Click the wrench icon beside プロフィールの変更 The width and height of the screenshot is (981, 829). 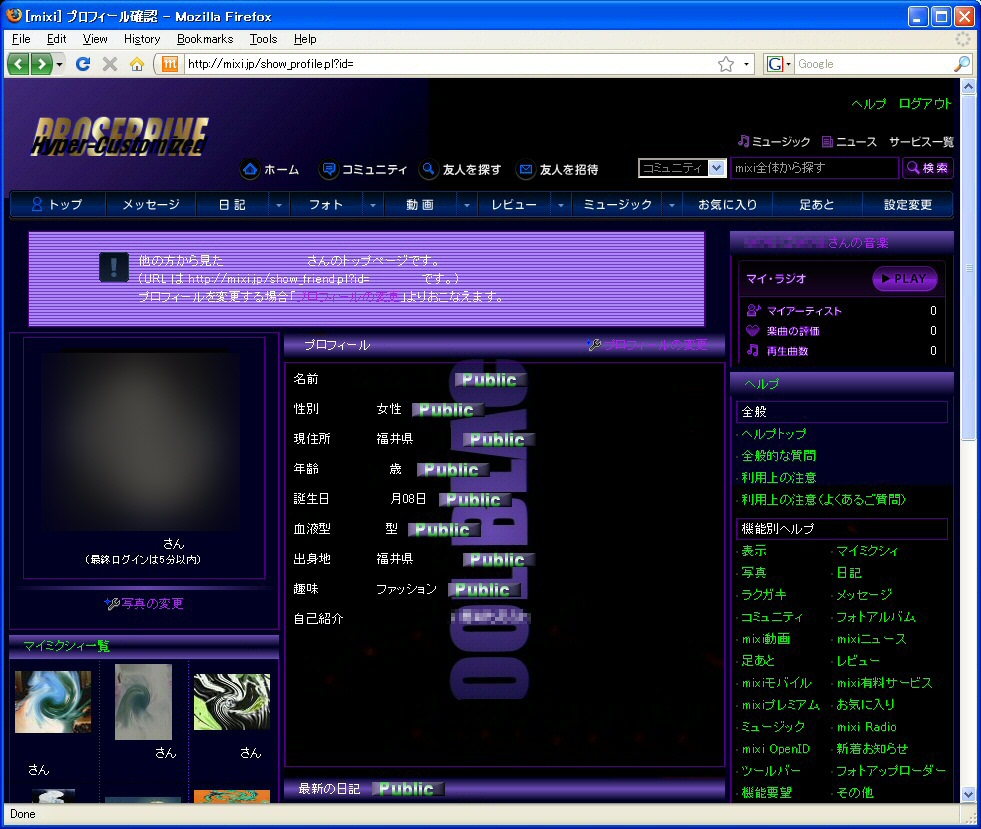pos(594,344)
